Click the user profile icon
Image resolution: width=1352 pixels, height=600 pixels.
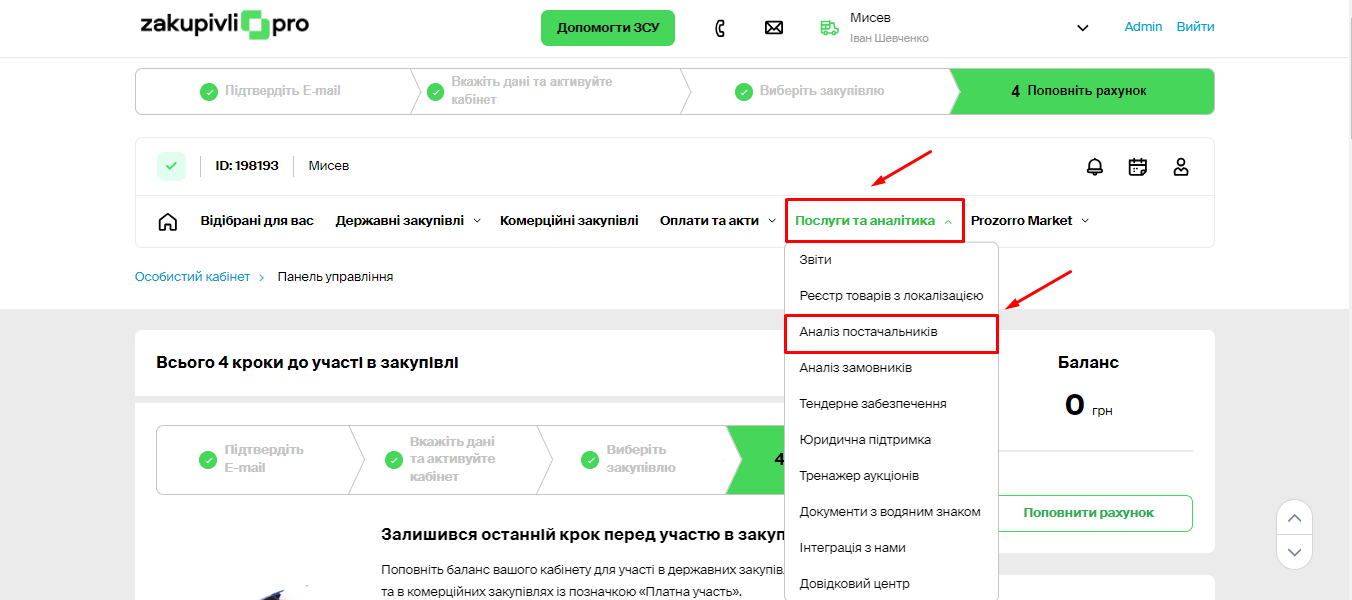[x=1180, y=167]
